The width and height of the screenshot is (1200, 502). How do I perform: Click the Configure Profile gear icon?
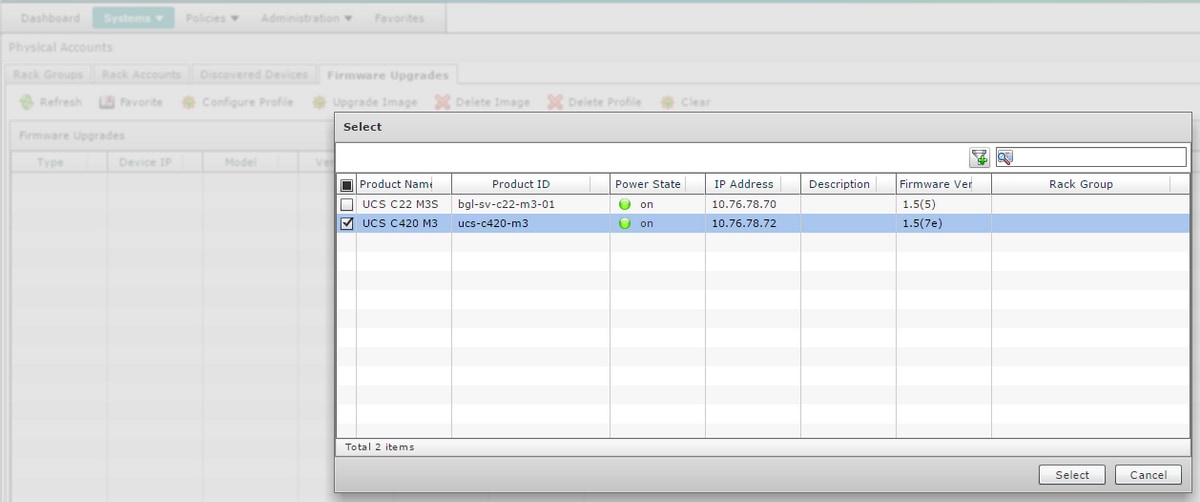(188, 102)
